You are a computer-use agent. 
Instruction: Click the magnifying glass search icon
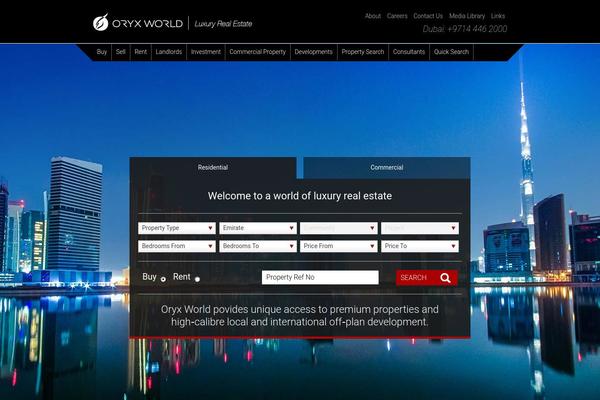(x=445, y=278)
